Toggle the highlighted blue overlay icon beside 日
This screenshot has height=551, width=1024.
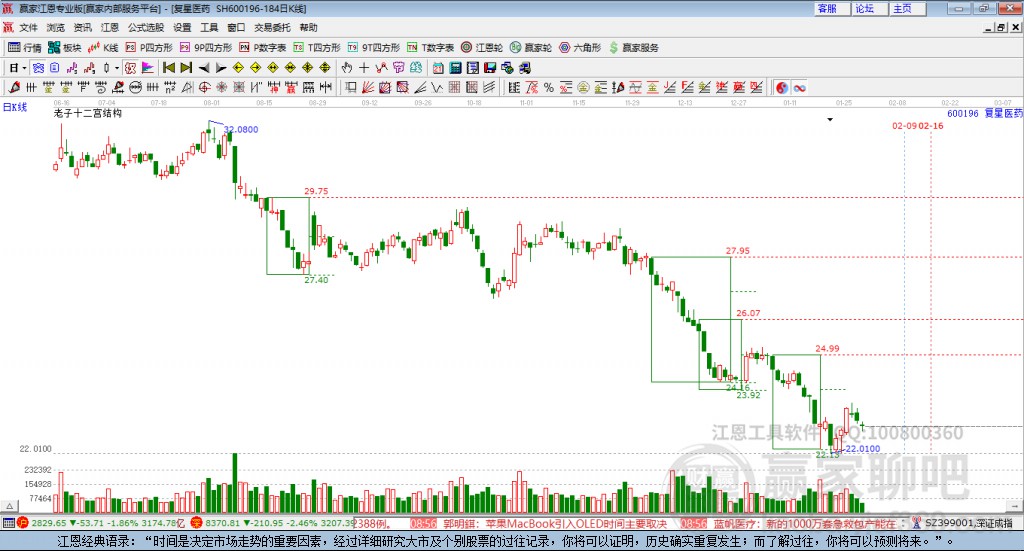(x=38, y=68)
